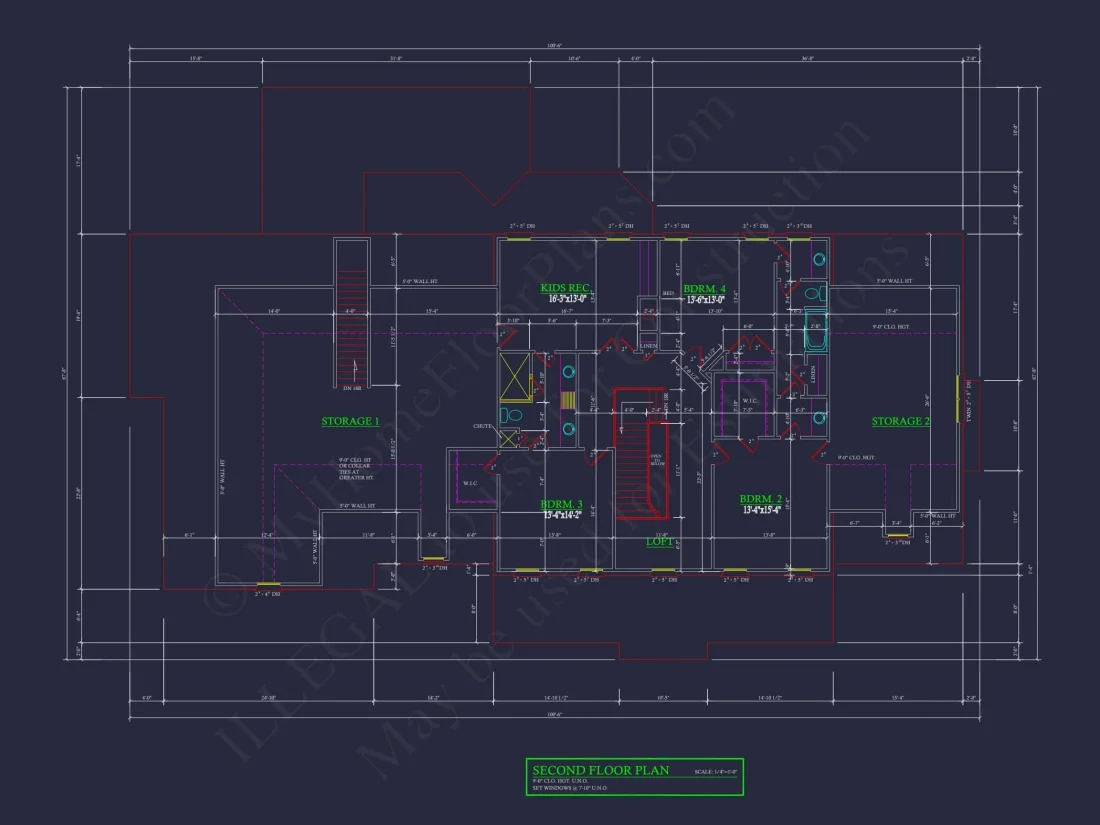Viewport: 1100px width, 825px height.
Task: Select the STORAGE 2 label
Action: coord(900,421)
